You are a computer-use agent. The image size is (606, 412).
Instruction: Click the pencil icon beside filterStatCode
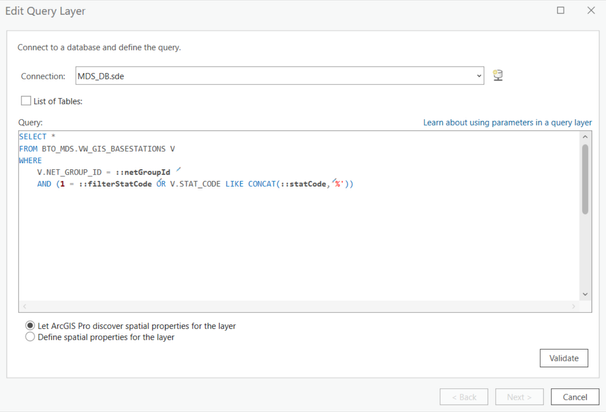pos(159,180)
